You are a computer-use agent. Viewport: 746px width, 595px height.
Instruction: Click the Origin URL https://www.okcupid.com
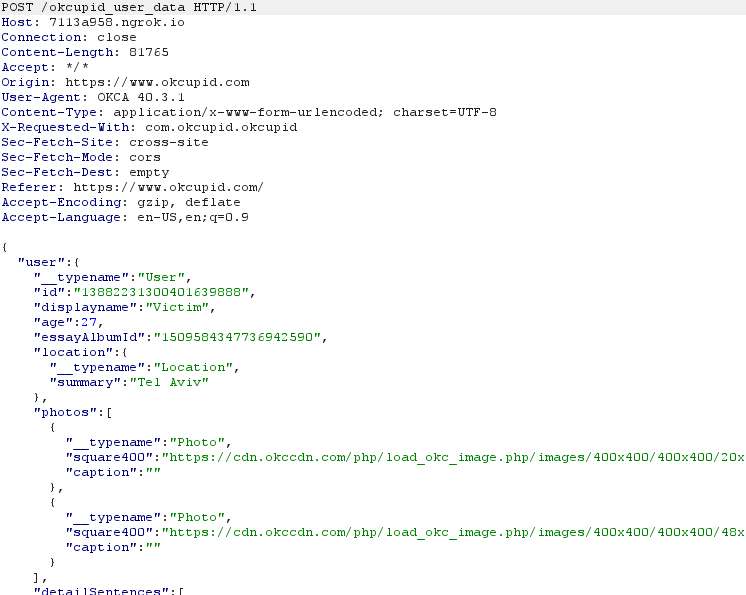point(157,82)
